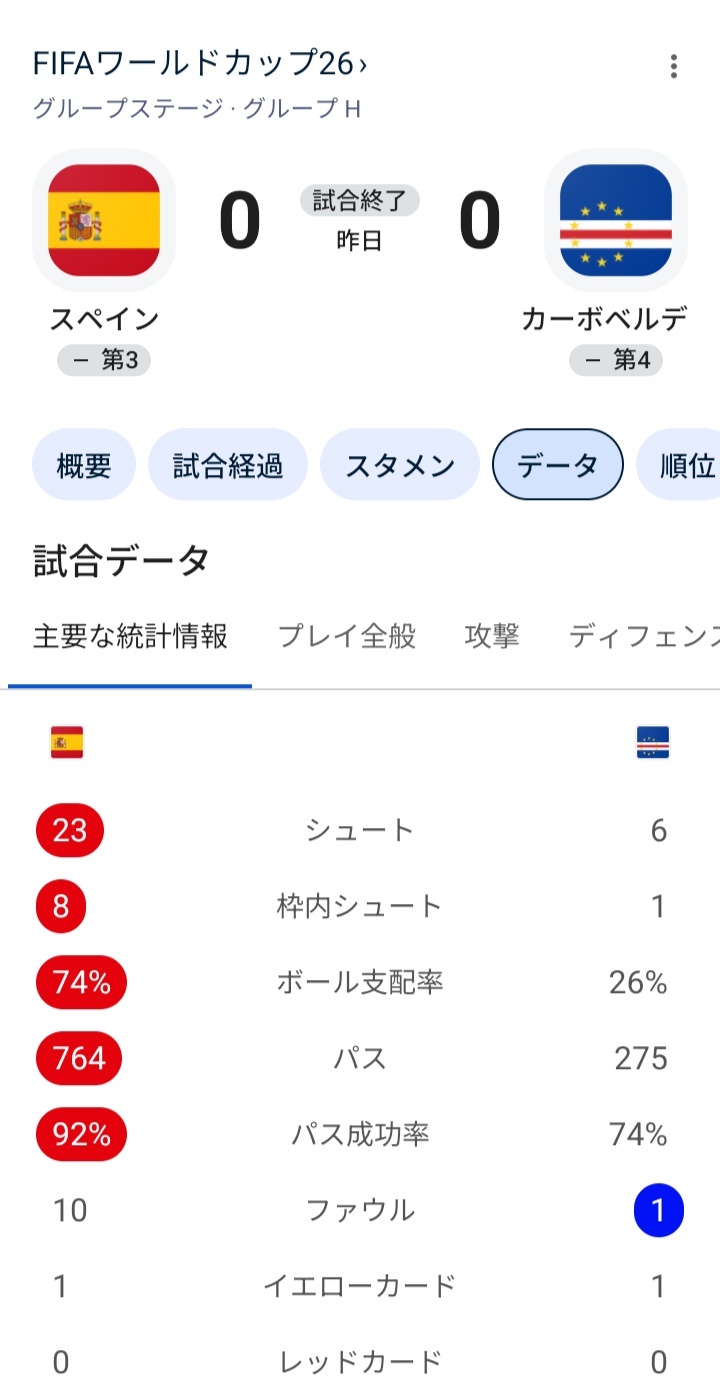Tap the red 74% possession pill

(x=82, y=982)
